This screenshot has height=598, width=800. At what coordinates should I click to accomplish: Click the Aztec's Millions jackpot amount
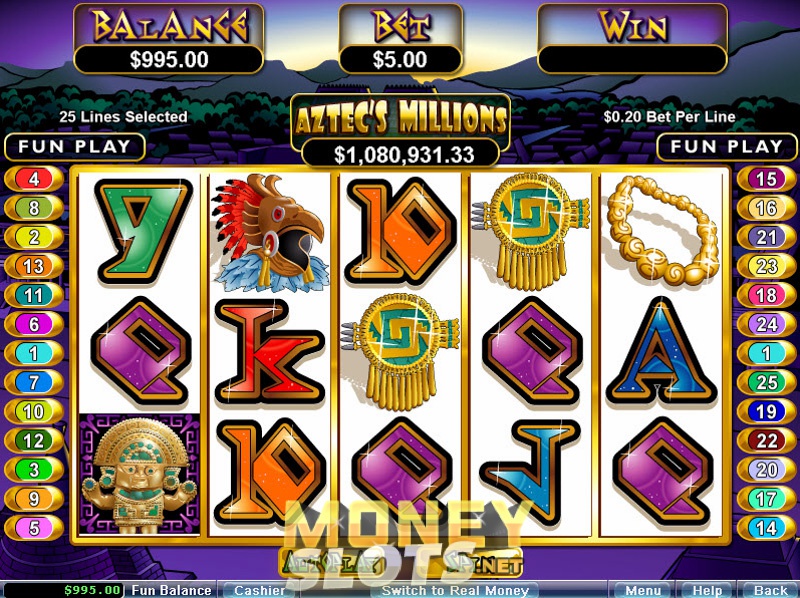point(401,154)
